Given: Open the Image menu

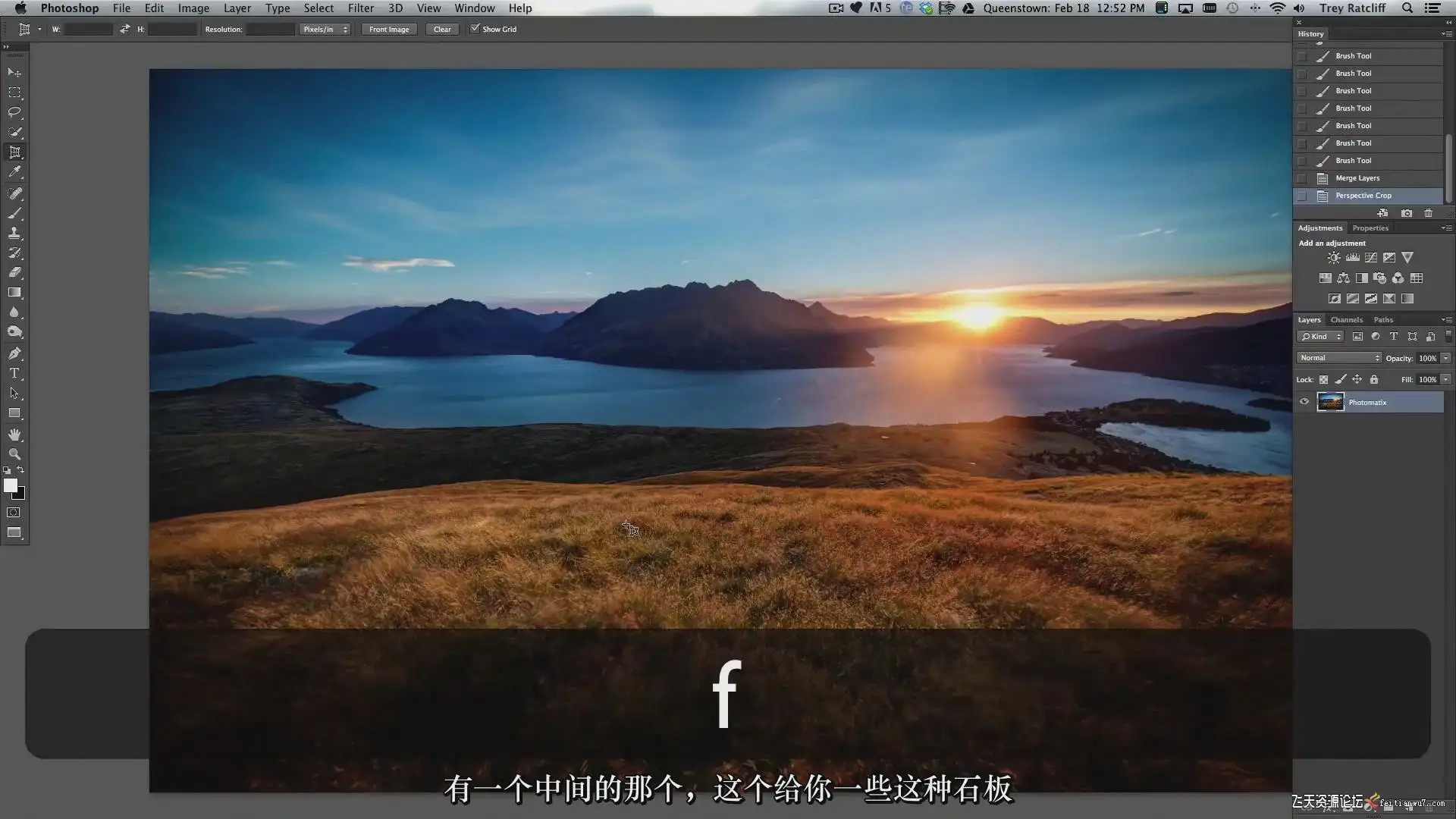Looking at the screenshot, I should (193, 8).
